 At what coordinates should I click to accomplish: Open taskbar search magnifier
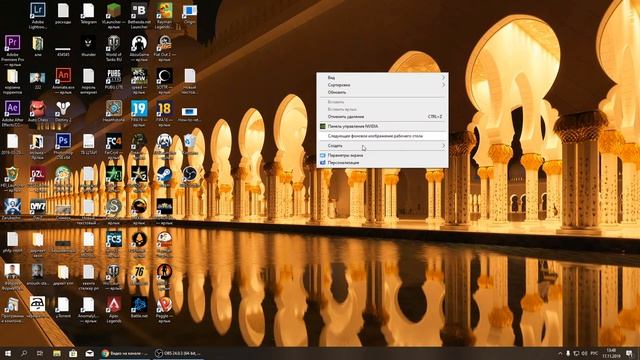pyautogui.click(x=24, y=353)
